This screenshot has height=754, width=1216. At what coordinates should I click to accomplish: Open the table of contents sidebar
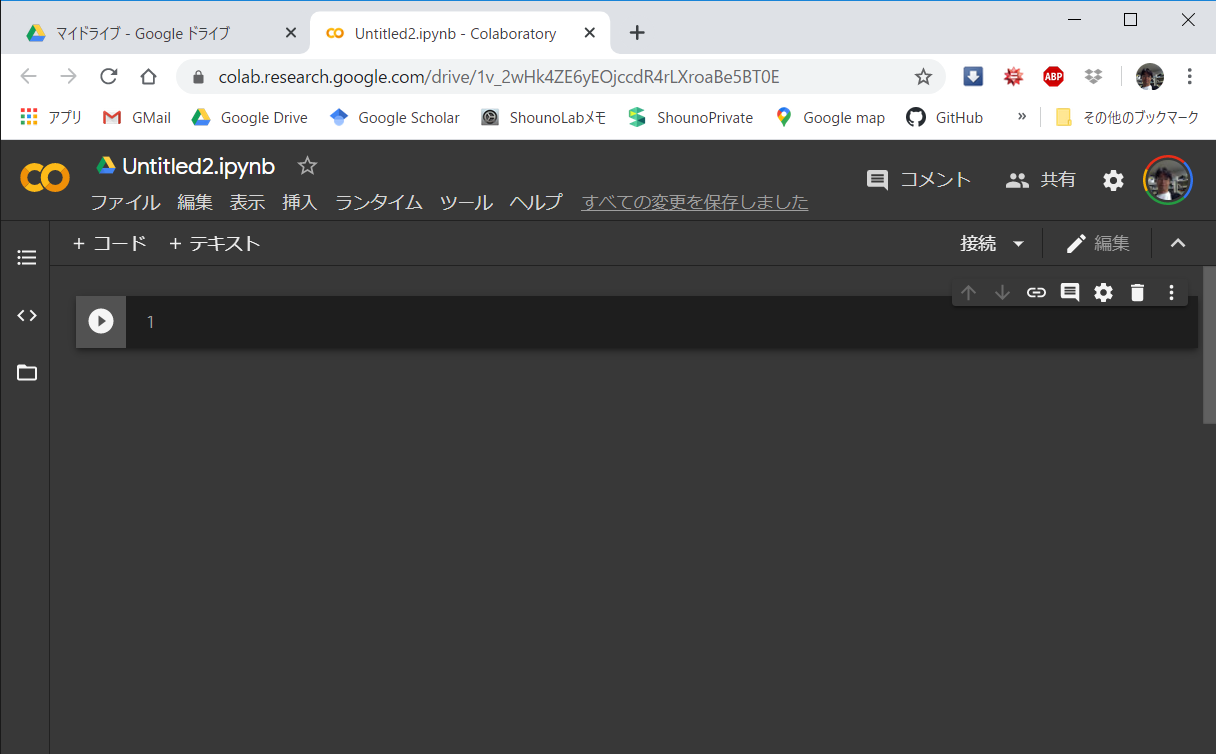pyautogui.click(x=27, y=258)
